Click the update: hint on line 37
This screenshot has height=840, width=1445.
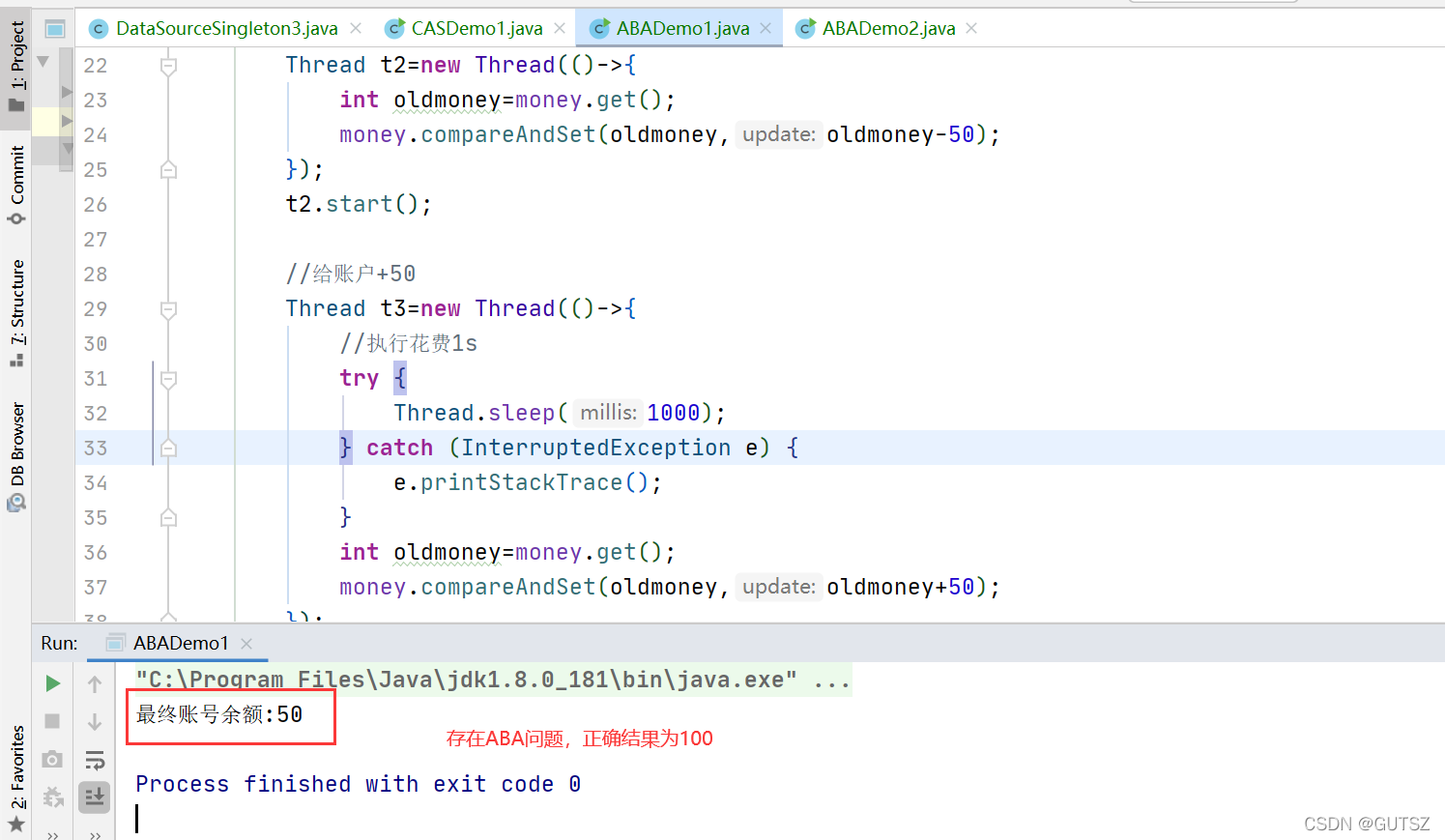click(778, 587)
